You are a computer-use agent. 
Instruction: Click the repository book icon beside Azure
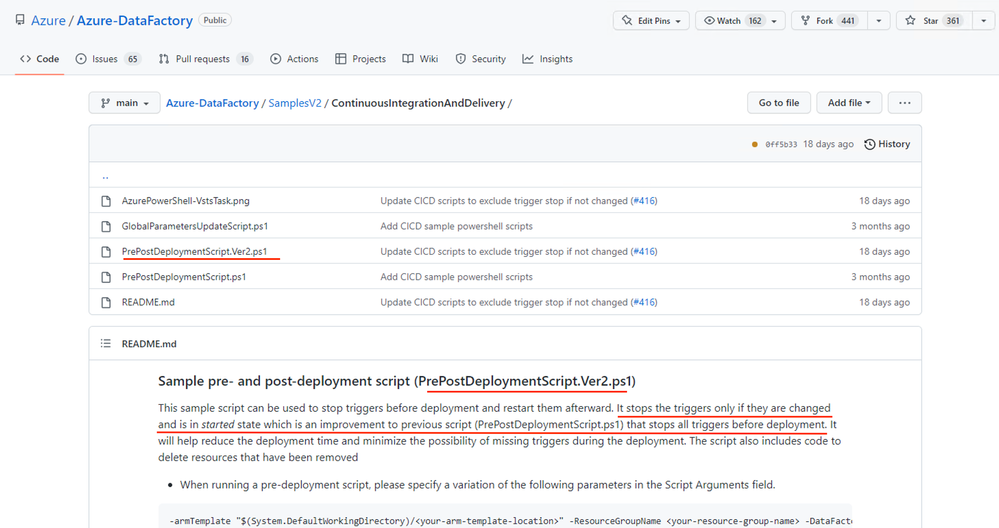[20, 20]
